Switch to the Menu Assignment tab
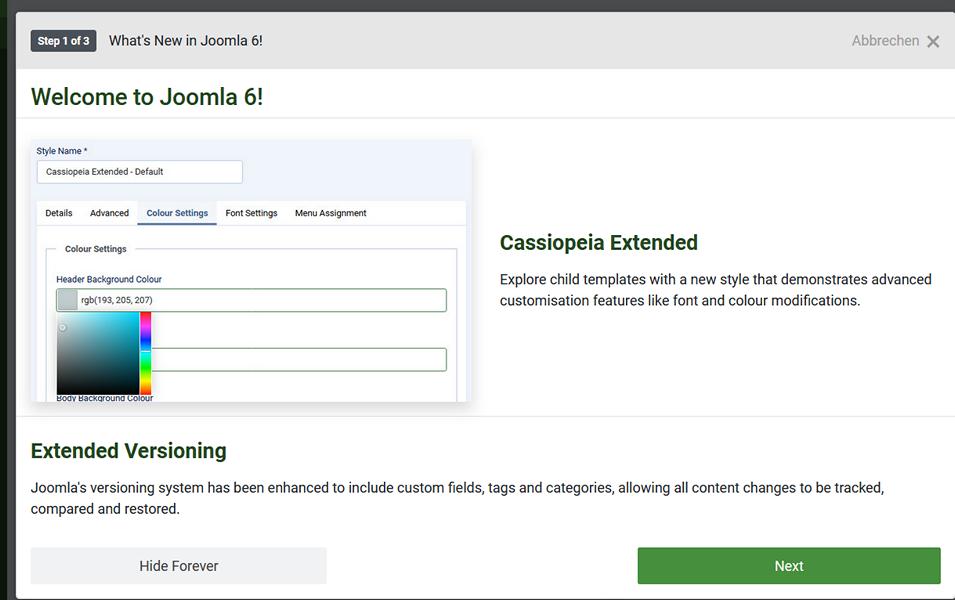 tap(330, 213)
